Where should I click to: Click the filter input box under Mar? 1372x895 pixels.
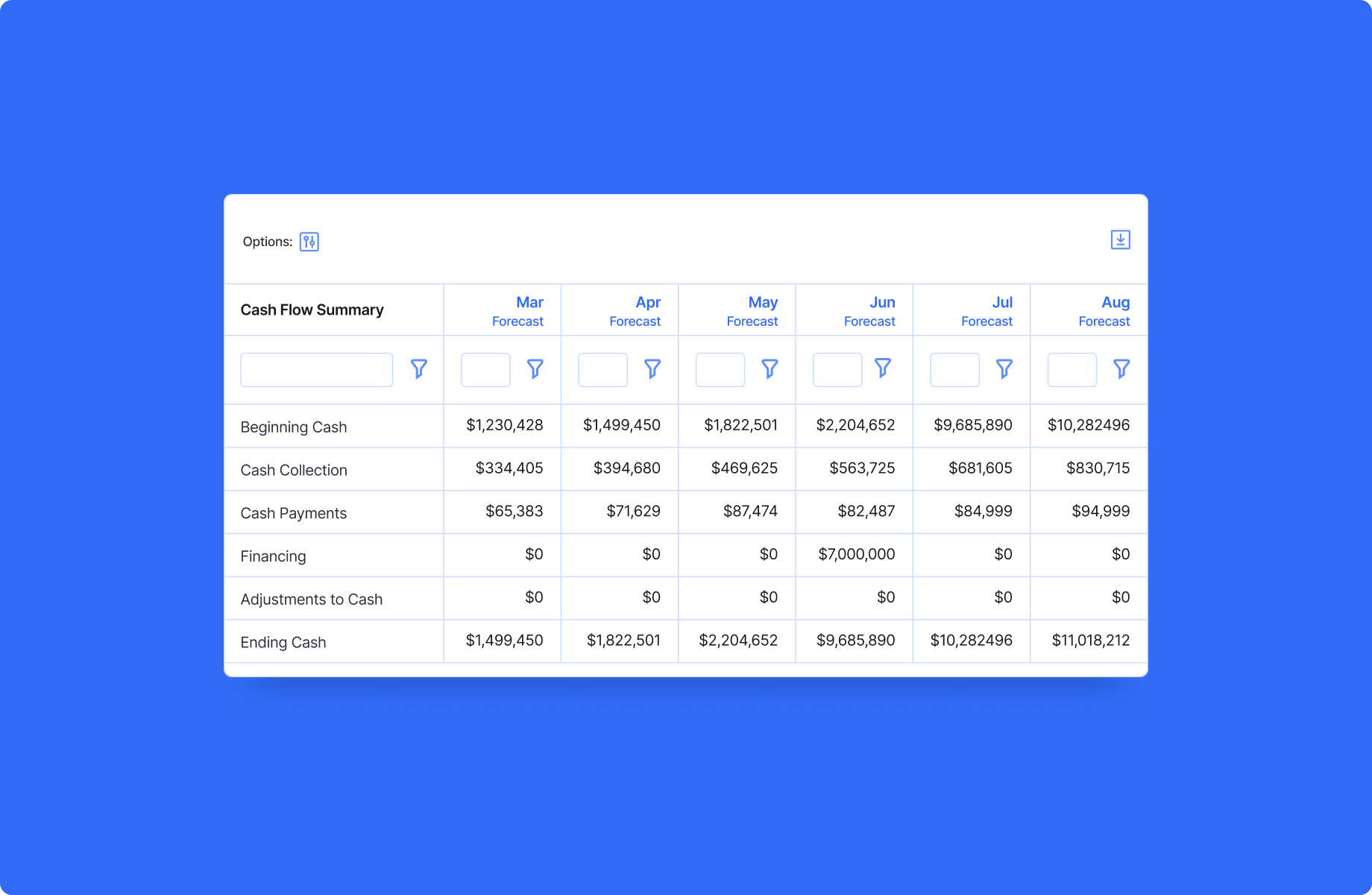485,369
